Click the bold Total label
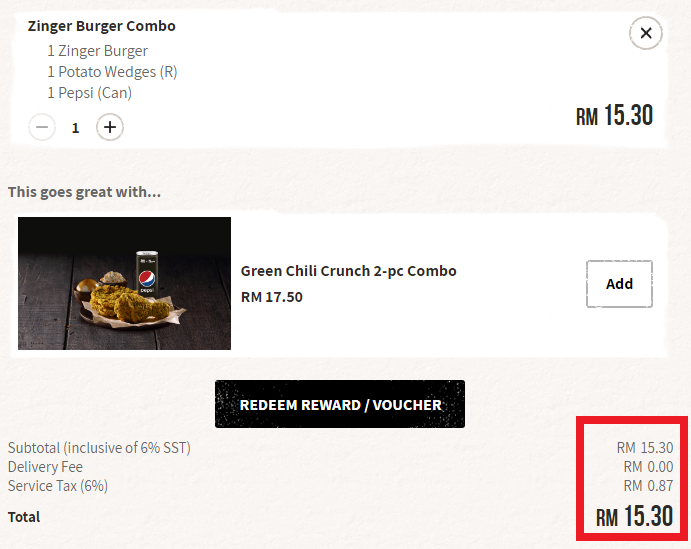Screen dimensions: 691x549 pos(24,517)
